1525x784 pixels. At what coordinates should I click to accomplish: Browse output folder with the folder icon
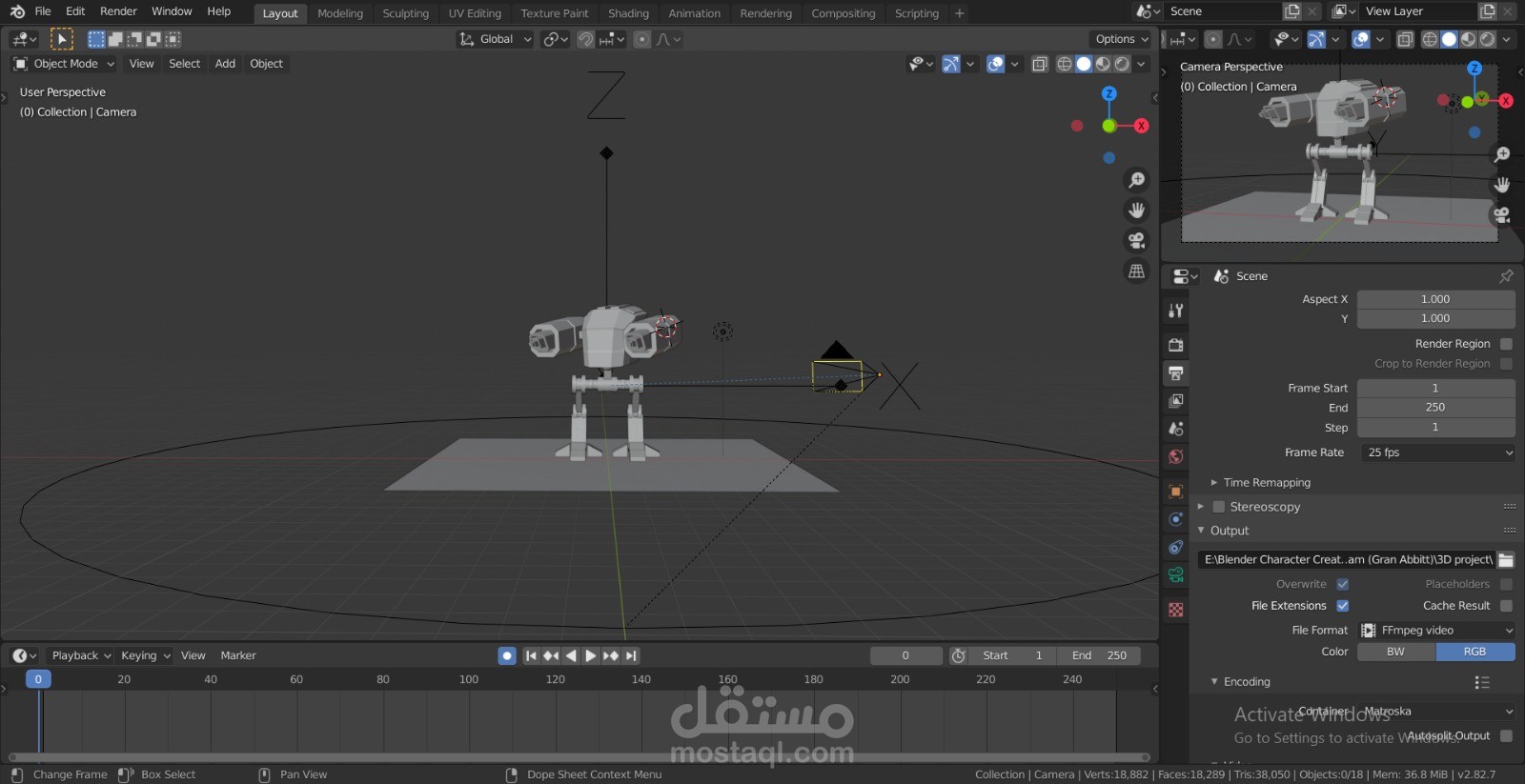pyautogui.click(x=1506, y=560)
